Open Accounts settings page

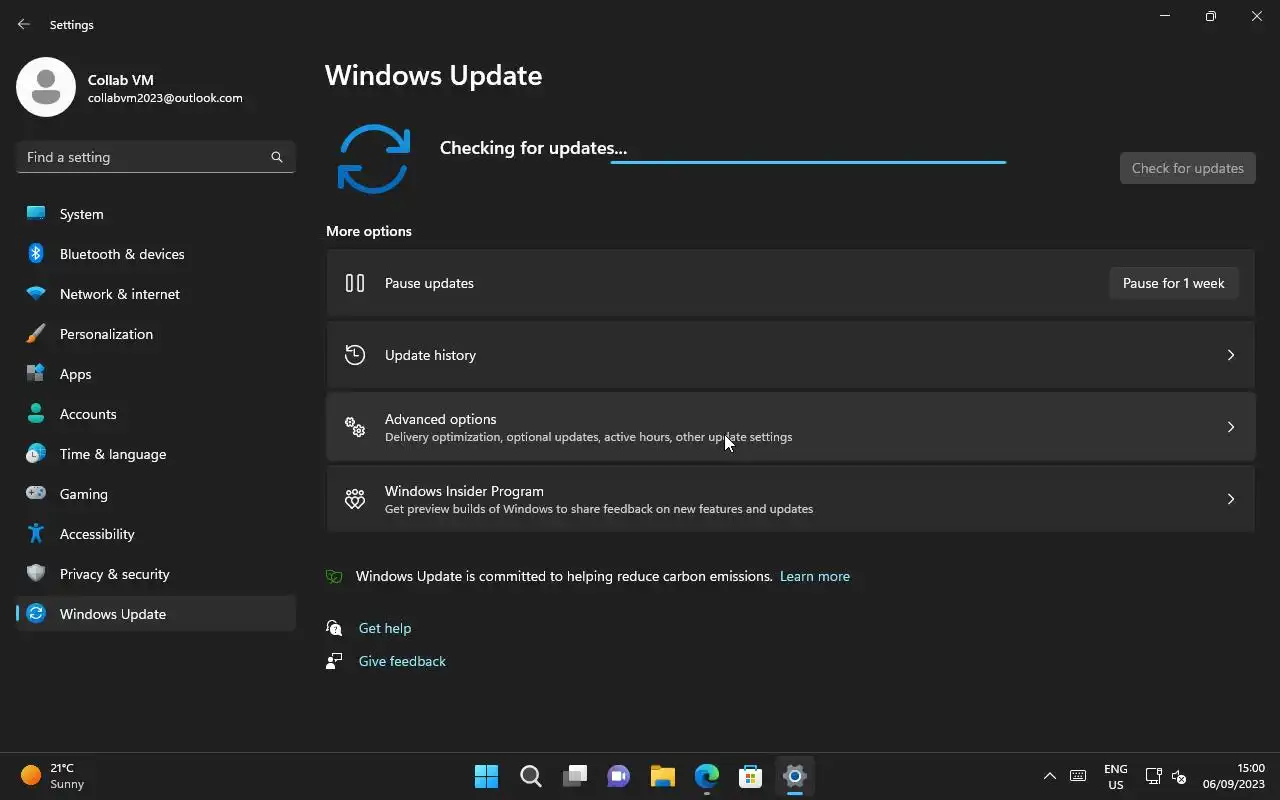click(x=156, y=414)
